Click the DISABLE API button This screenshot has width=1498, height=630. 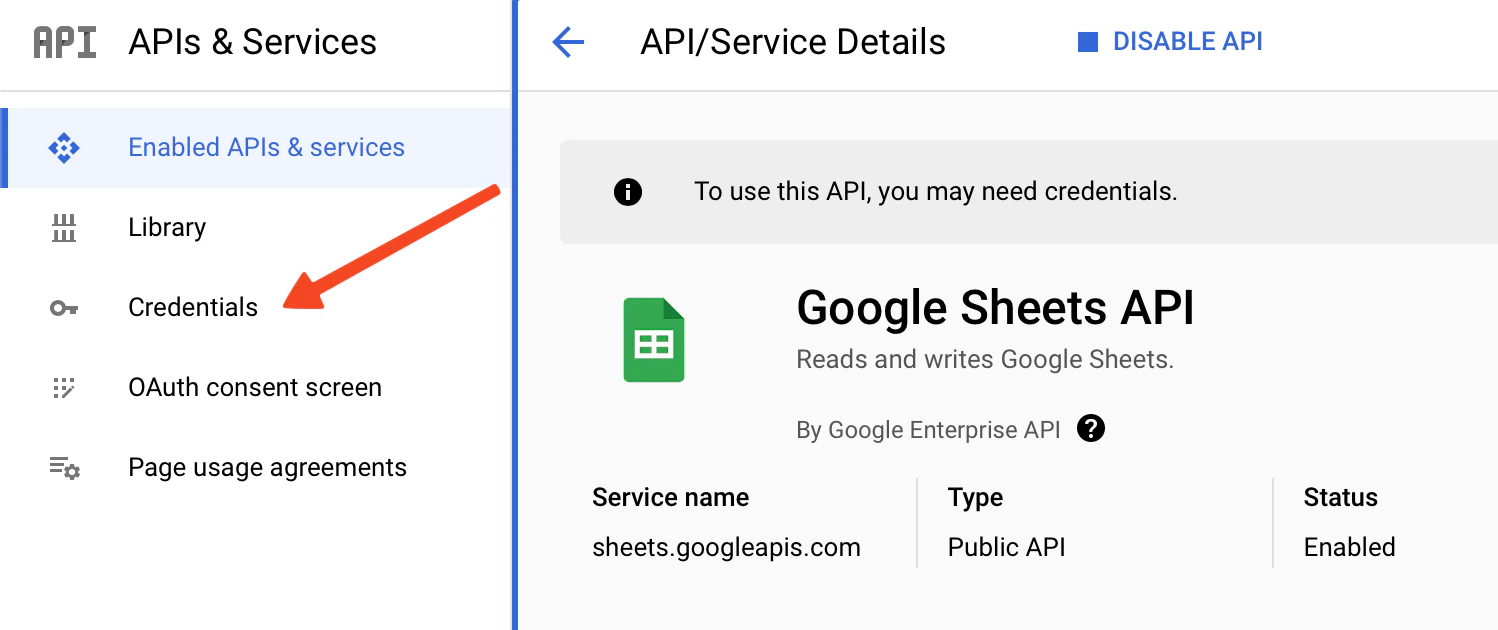click(1170, 42)
